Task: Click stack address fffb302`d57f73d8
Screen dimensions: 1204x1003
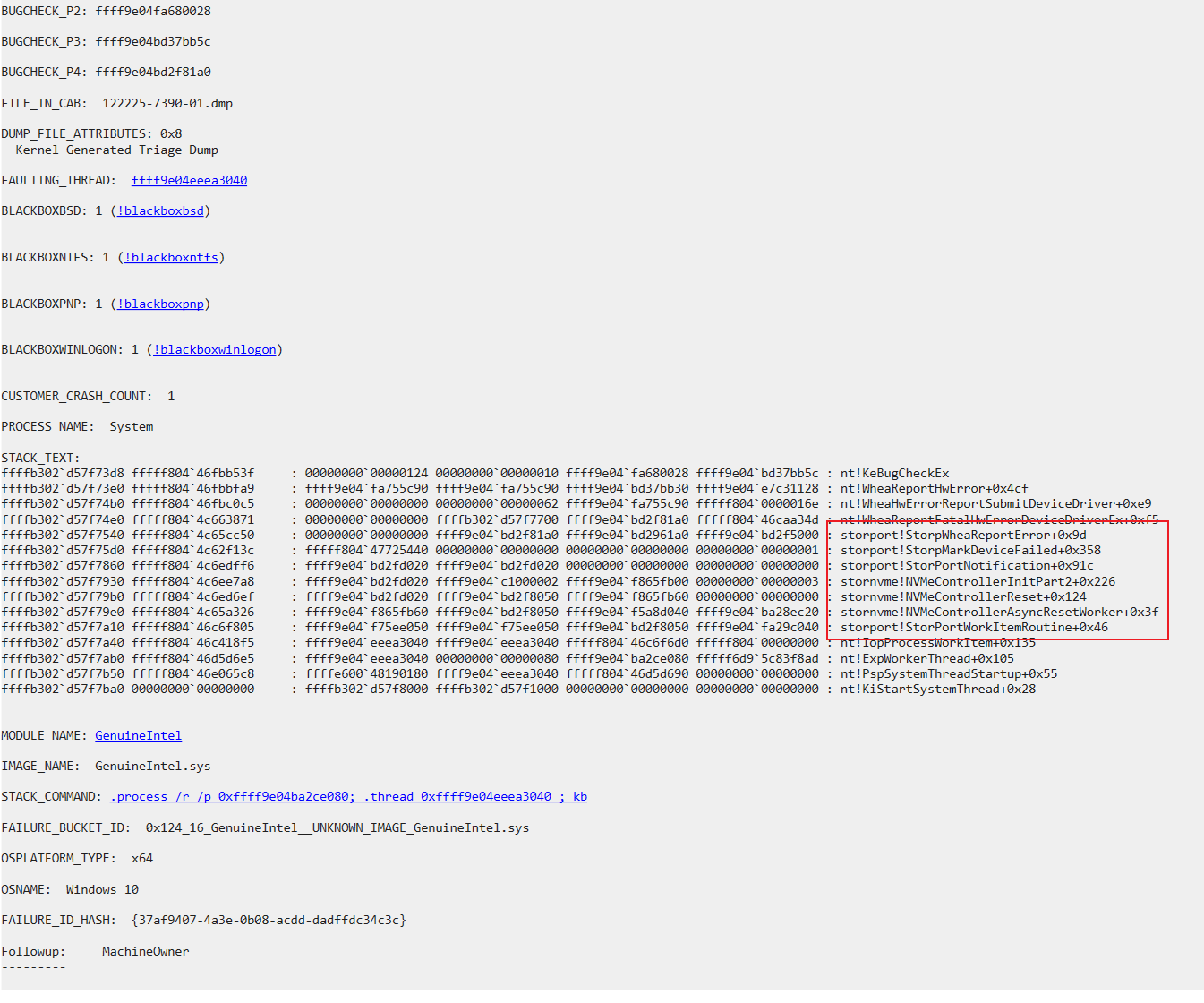Action: coord(63,473)
